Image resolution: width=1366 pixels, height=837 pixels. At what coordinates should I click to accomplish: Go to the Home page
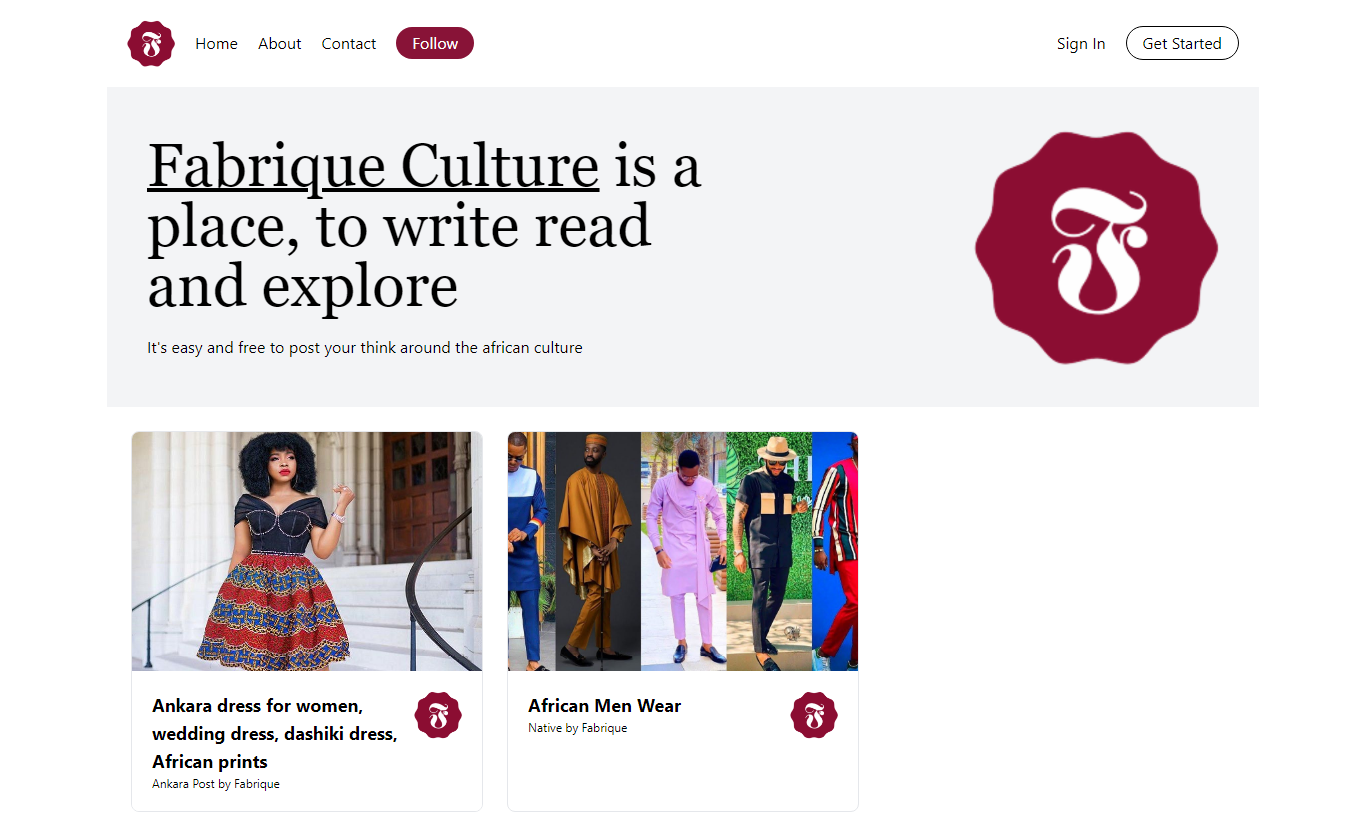point(216,44)
